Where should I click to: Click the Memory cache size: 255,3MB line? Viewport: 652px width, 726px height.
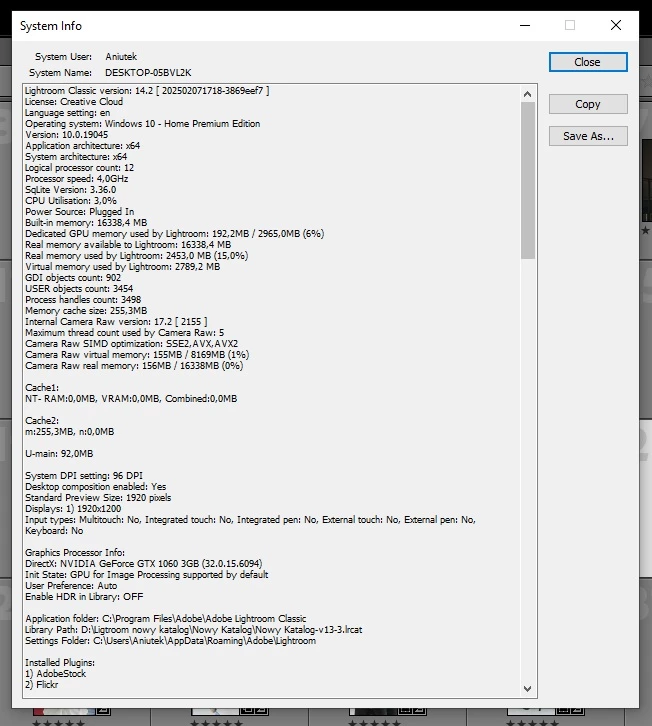(86, 311)
